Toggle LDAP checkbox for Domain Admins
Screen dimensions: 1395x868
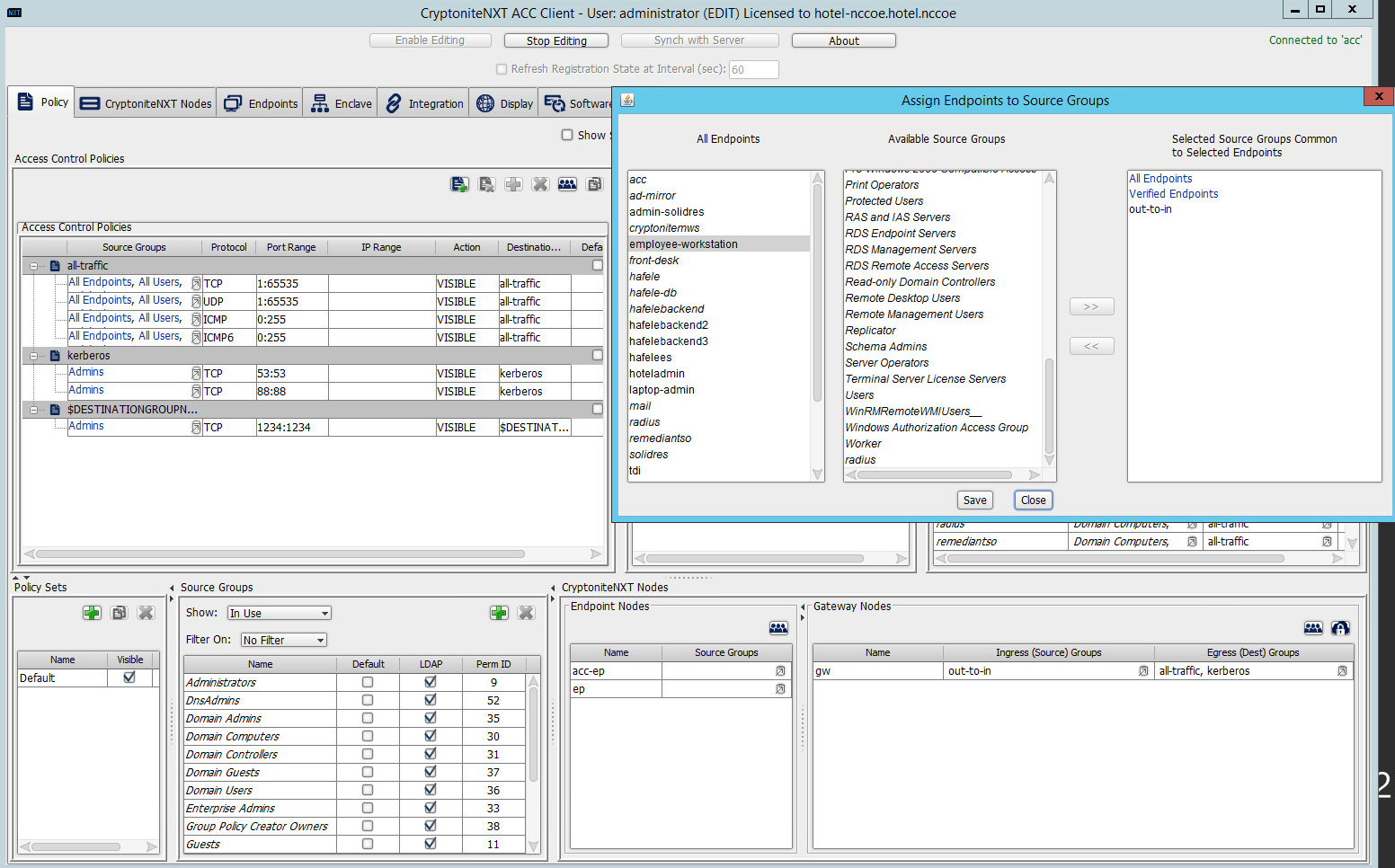[x=431, y=718]
